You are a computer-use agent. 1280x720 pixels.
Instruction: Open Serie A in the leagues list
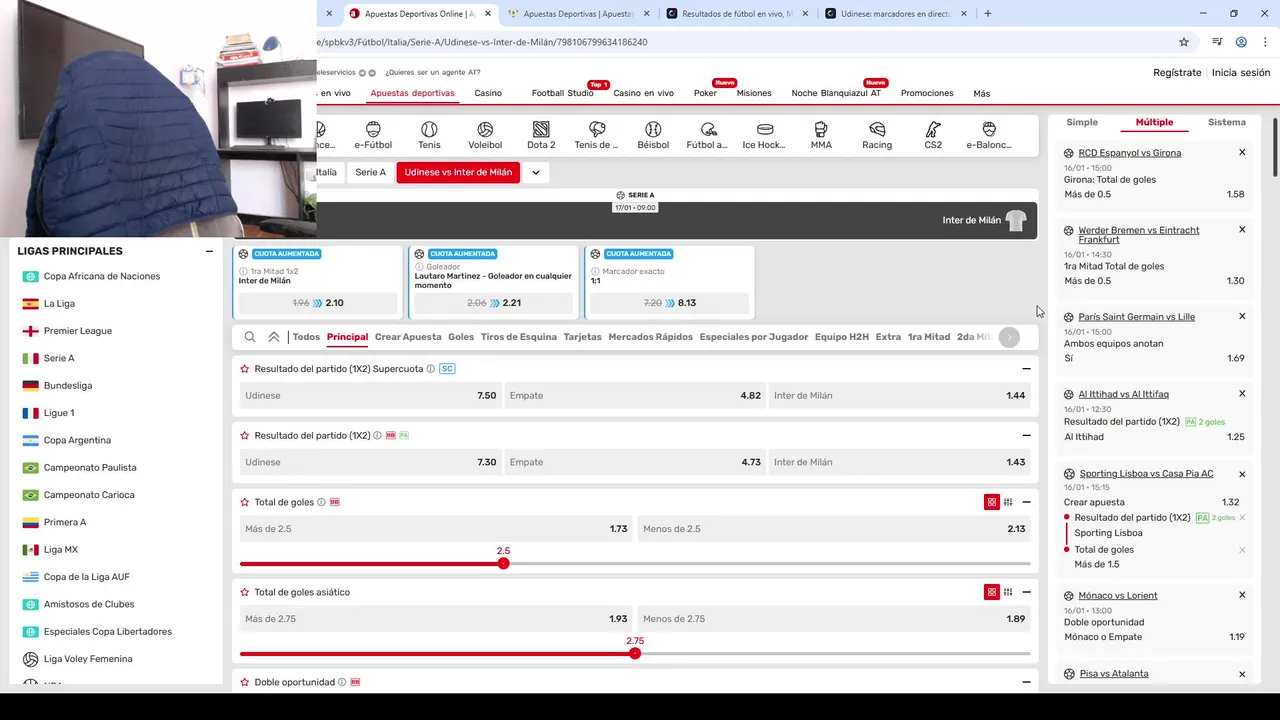[59, 358]
